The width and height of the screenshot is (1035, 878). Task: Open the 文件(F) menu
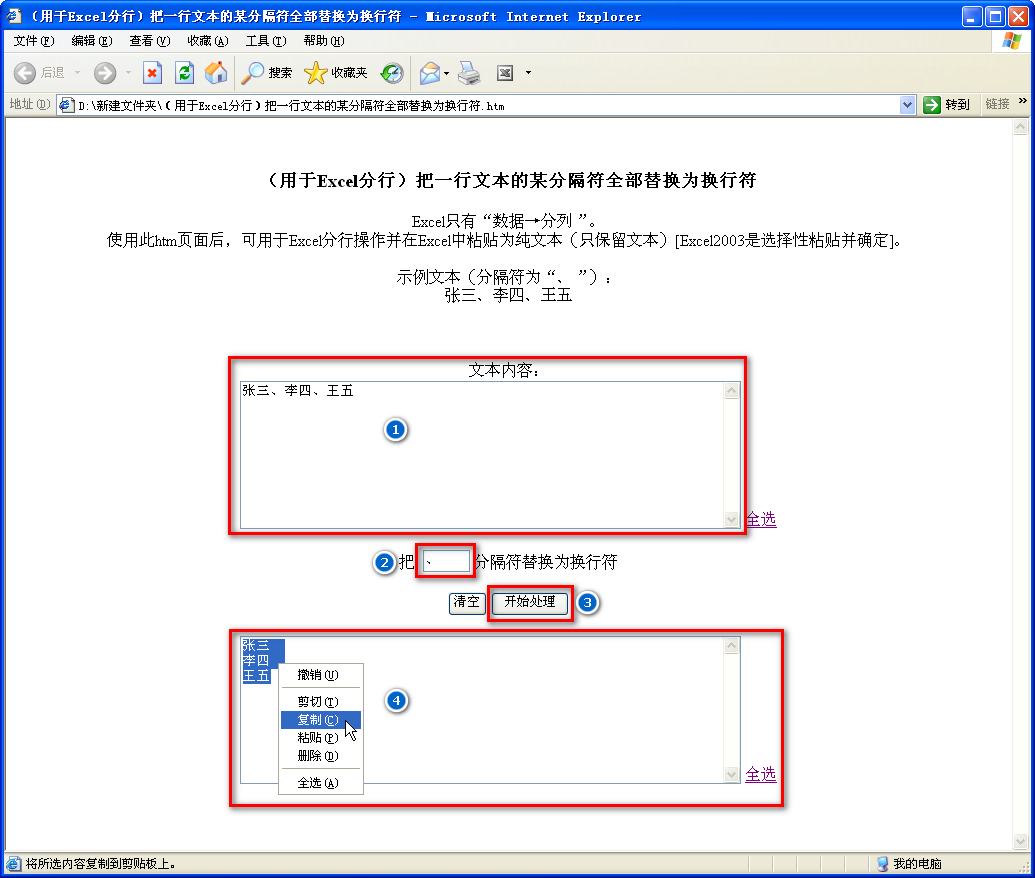(x=34, y=41)
